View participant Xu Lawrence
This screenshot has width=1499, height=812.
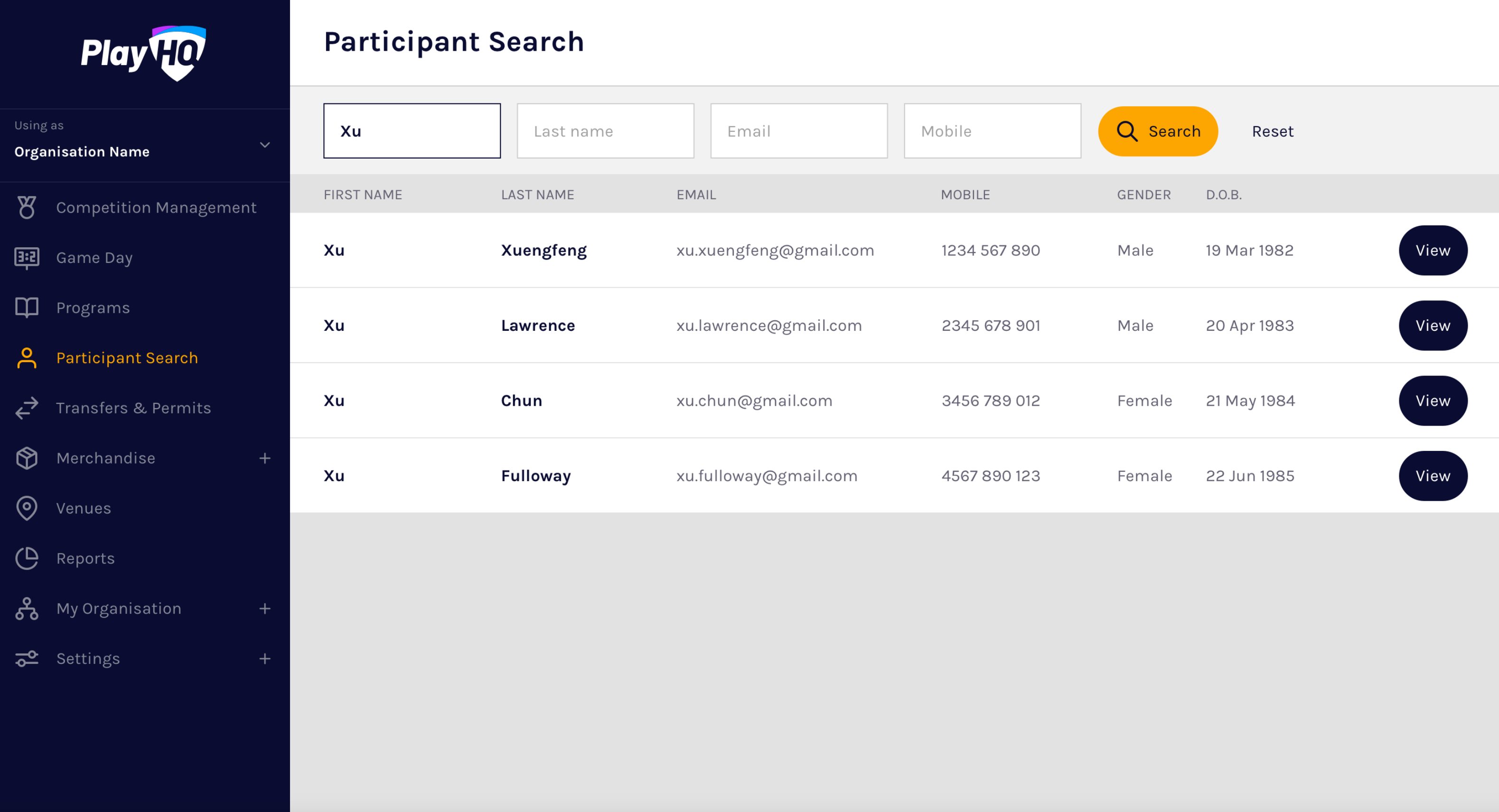coord(1433,326)
